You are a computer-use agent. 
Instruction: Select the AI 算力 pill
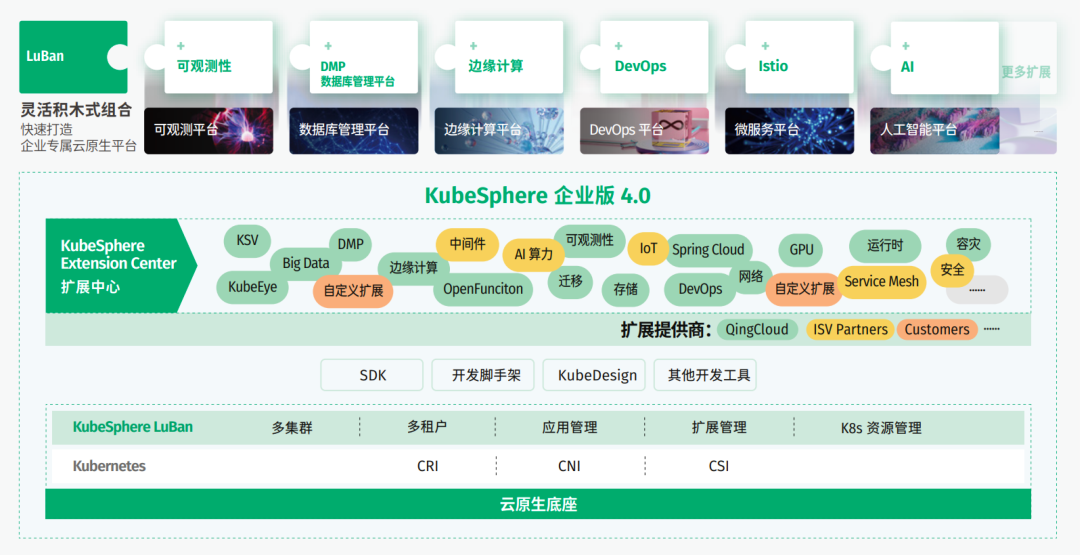pos(534,254)
